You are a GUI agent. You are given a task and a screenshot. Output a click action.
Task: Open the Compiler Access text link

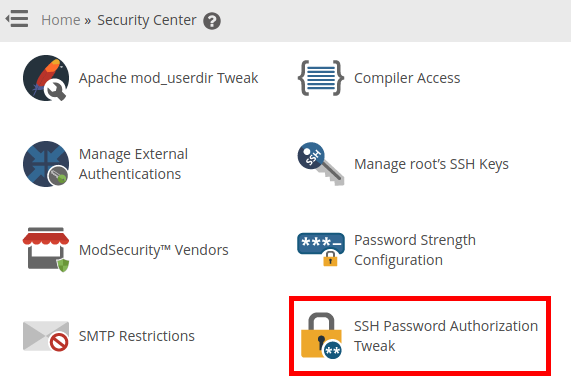coord(407,78)
